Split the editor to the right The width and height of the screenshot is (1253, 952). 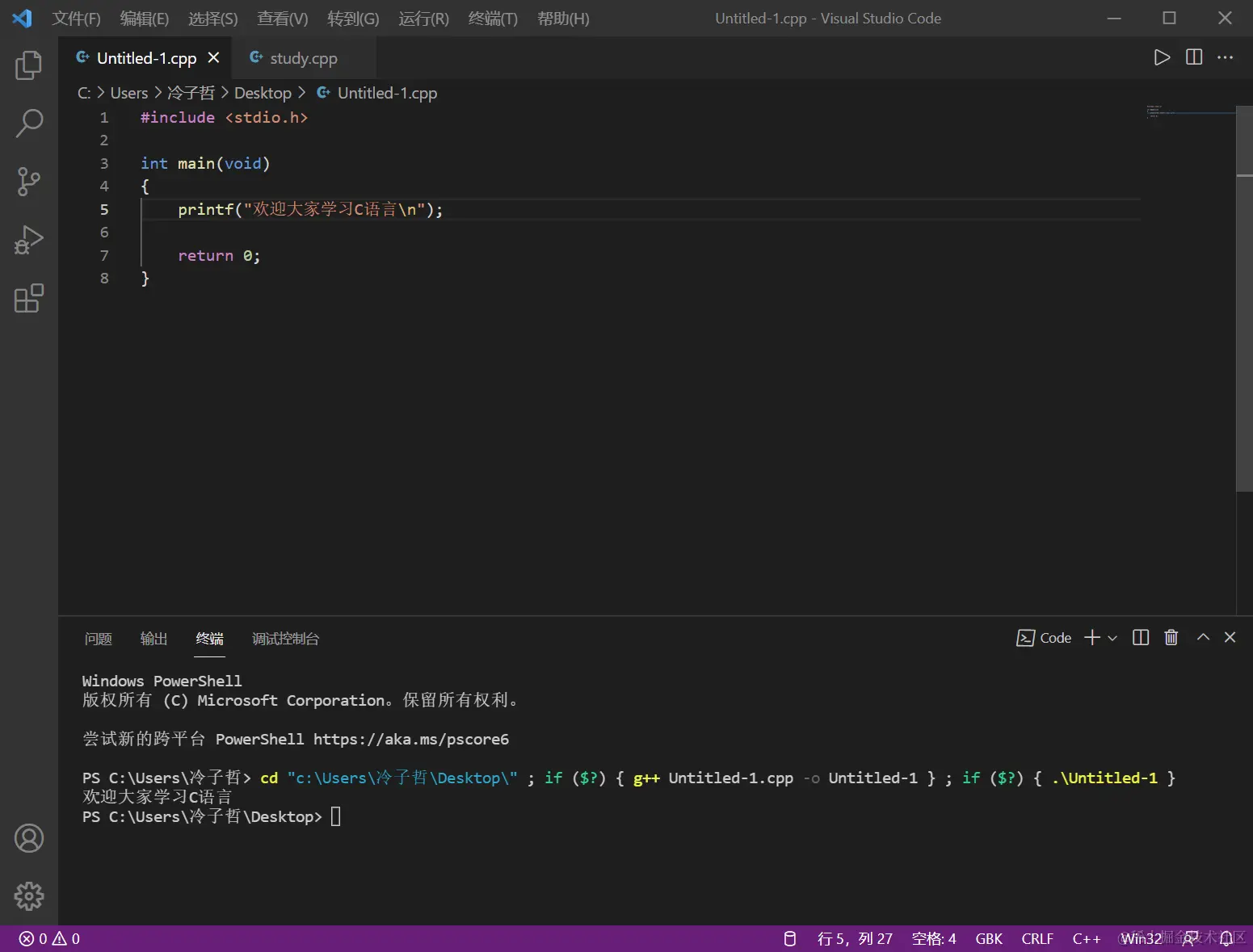1194,57
